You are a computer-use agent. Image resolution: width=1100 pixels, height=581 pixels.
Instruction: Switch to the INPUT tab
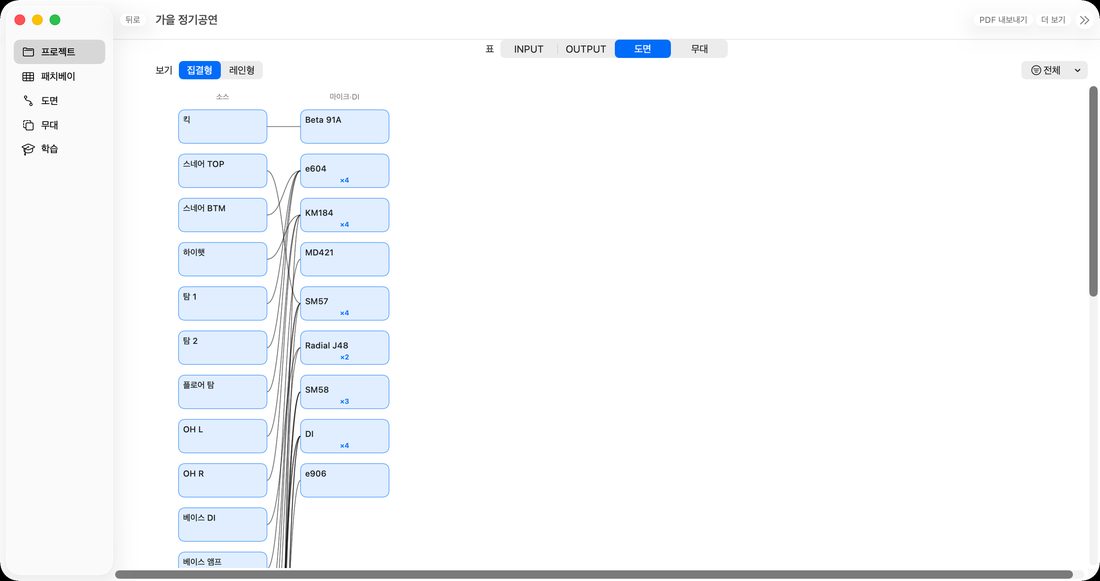pyautogui.click(x=529, y=49)
